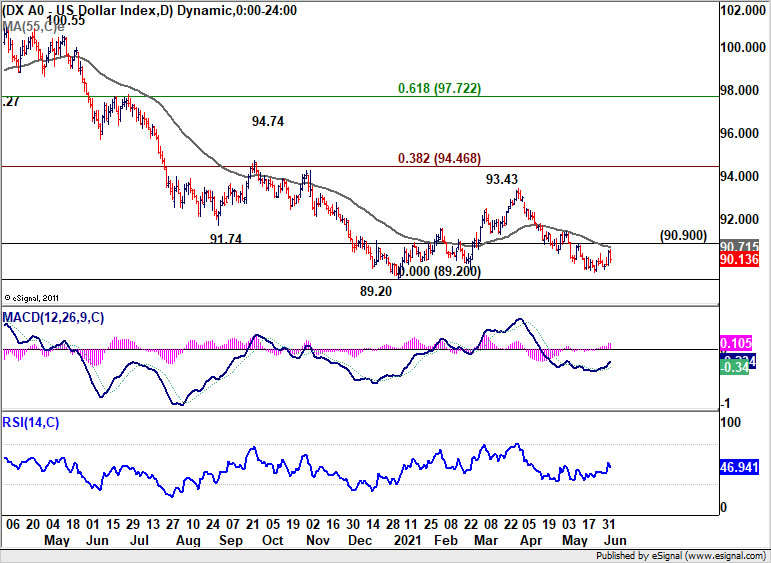The image size is (771, 563).
Task: Click the Apr month label
Action: 531,540
